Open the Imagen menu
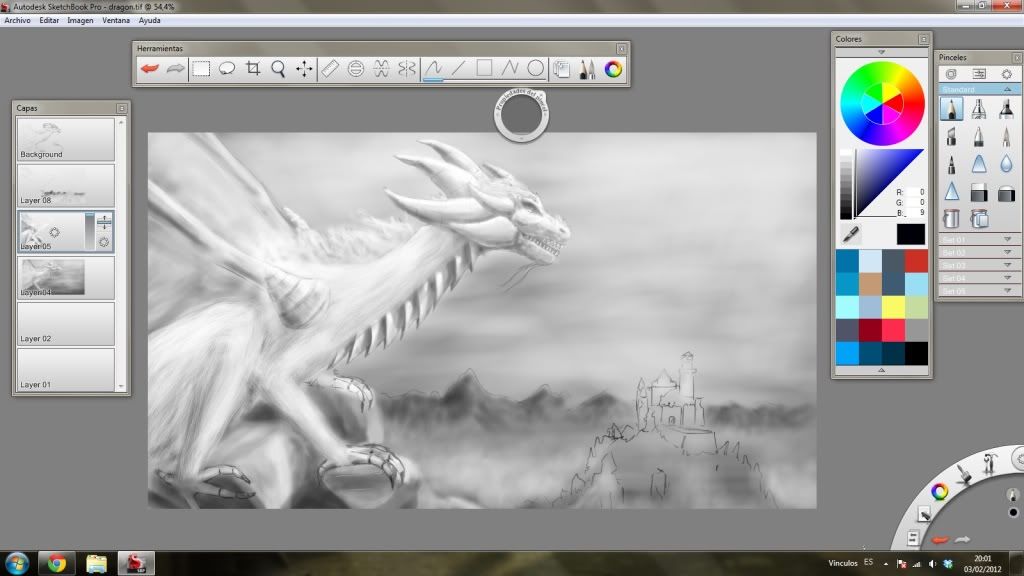Screen dimensions: 1024x576 (x=80, y=20)
